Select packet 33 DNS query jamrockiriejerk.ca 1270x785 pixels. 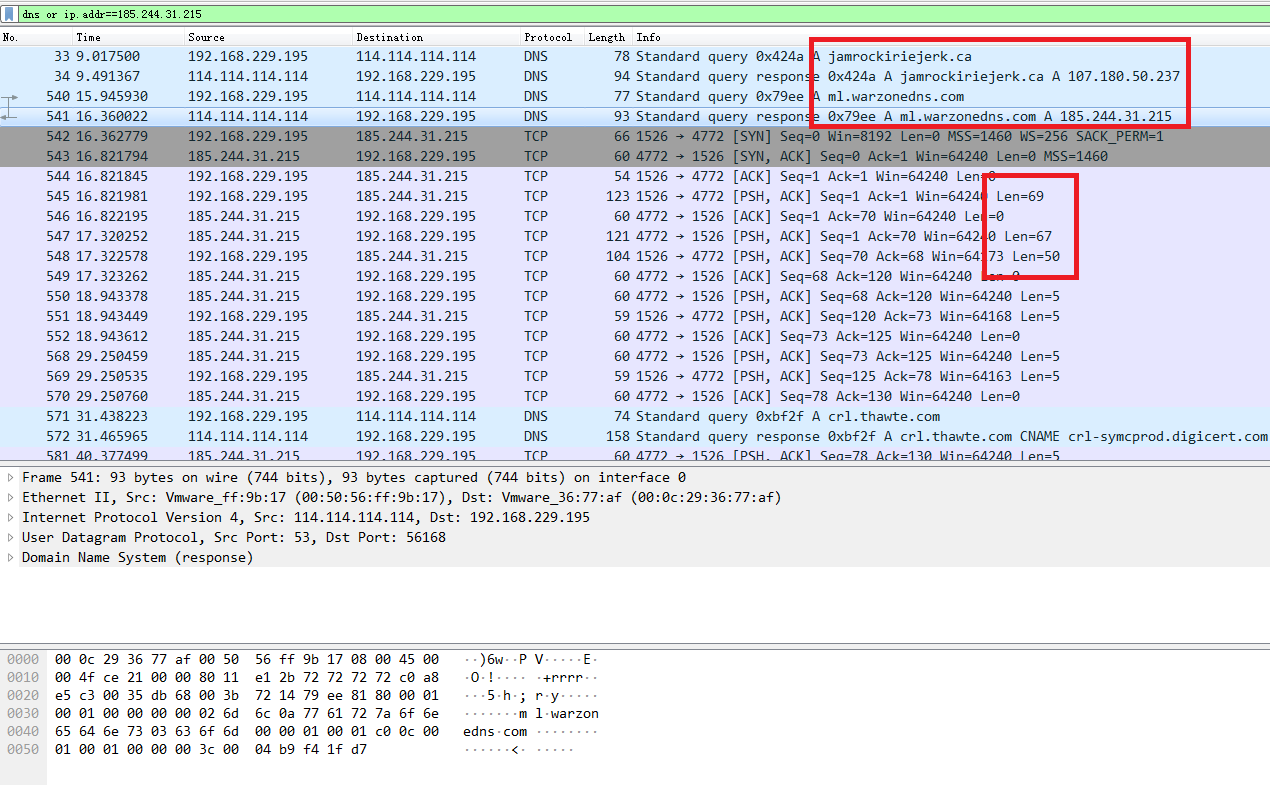(x=635, y=56)
